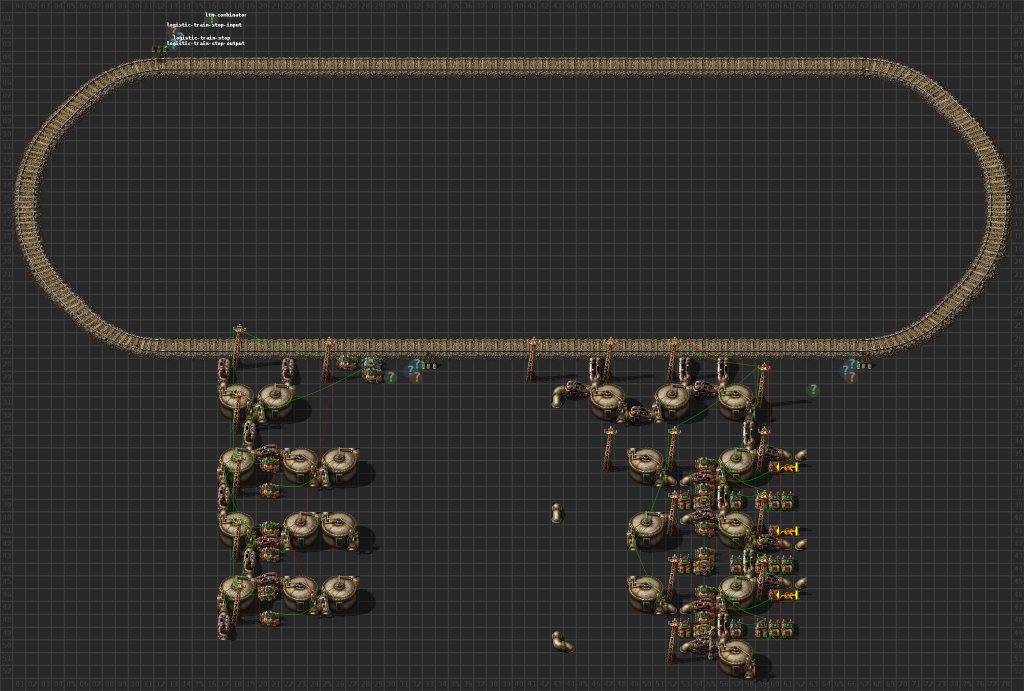Select the standalone pole left of right group's second row tank
Viewport: 1024px width, 691px height.
[x=609, y=449]
